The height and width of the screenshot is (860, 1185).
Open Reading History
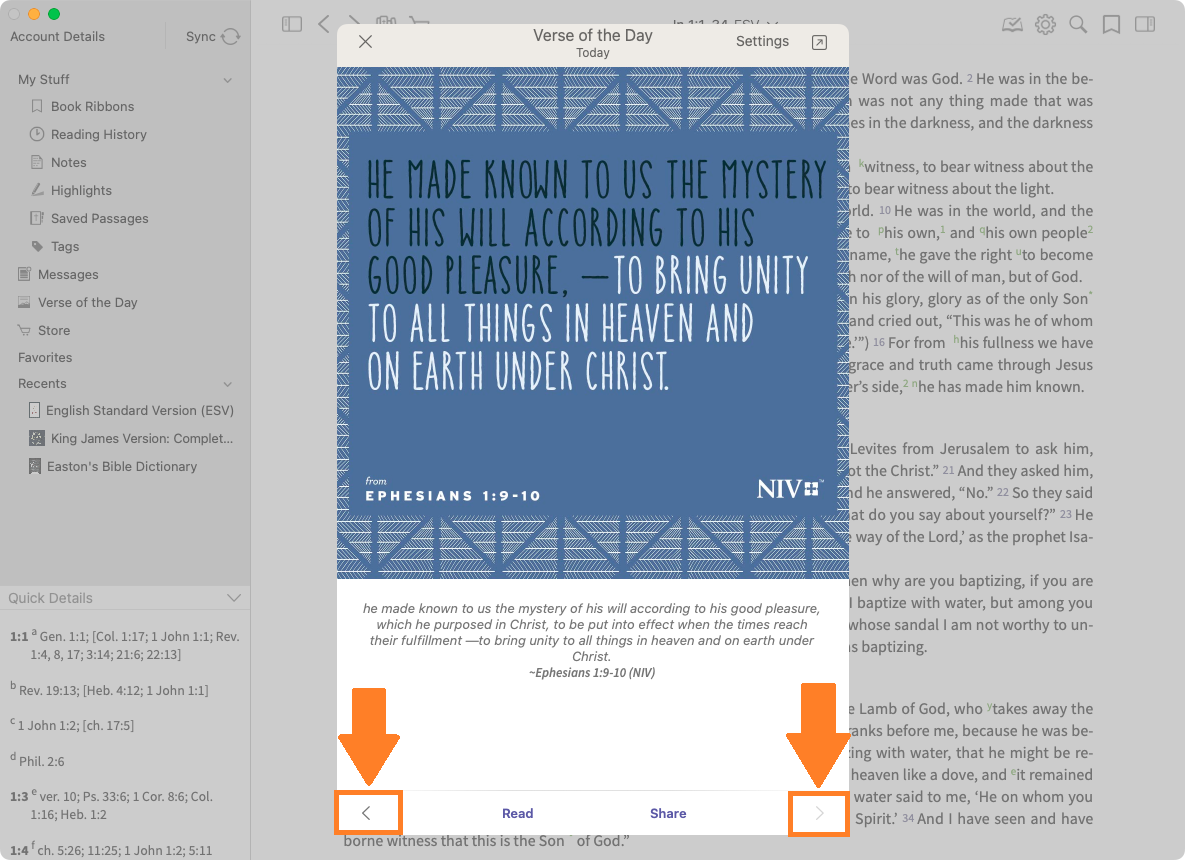click(x=98, y=134)
